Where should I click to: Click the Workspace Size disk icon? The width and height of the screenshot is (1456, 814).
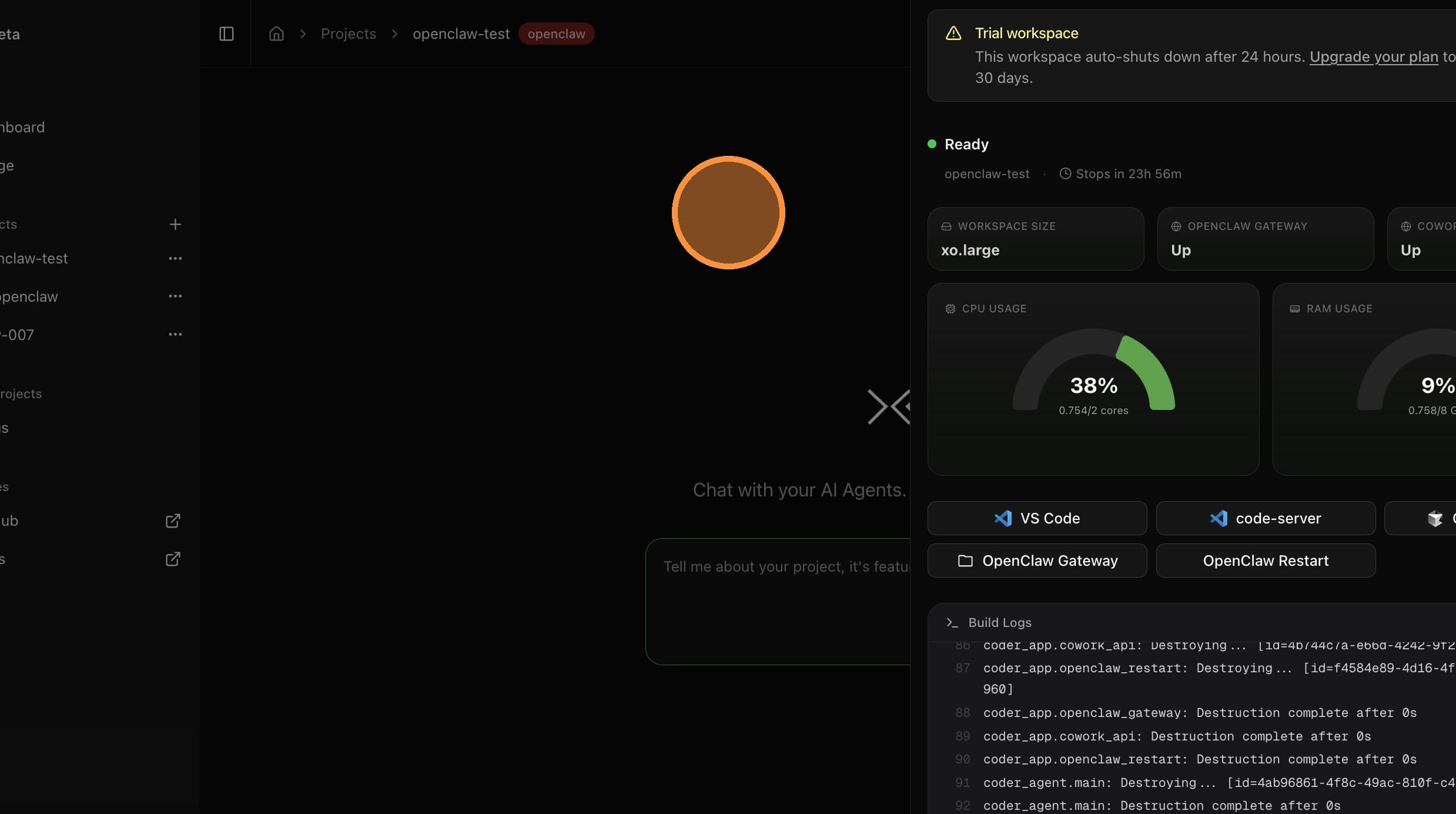pos(946,226)
